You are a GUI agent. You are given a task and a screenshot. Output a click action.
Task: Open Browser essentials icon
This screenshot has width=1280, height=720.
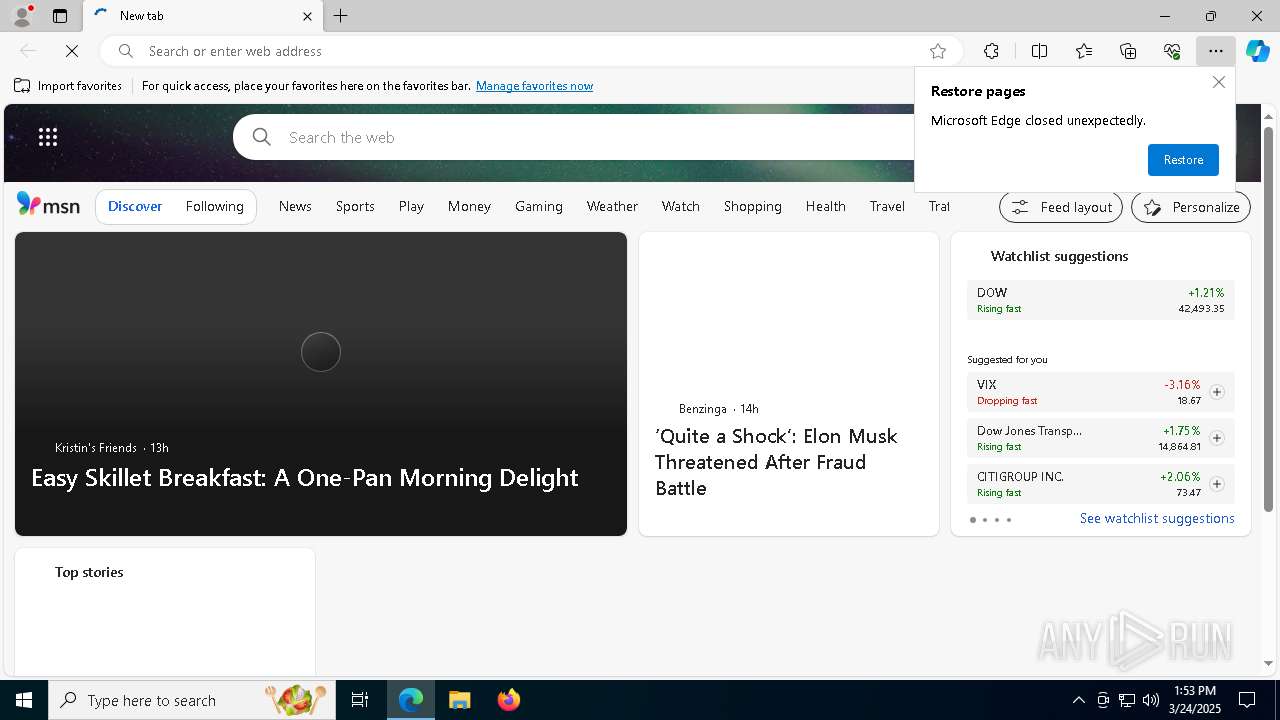[1172, 51]
